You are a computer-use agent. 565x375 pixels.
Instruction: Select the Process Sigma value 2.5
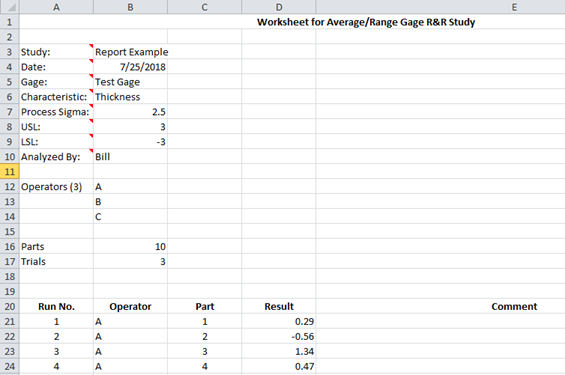pyautogui.click(x=130, y=112)
